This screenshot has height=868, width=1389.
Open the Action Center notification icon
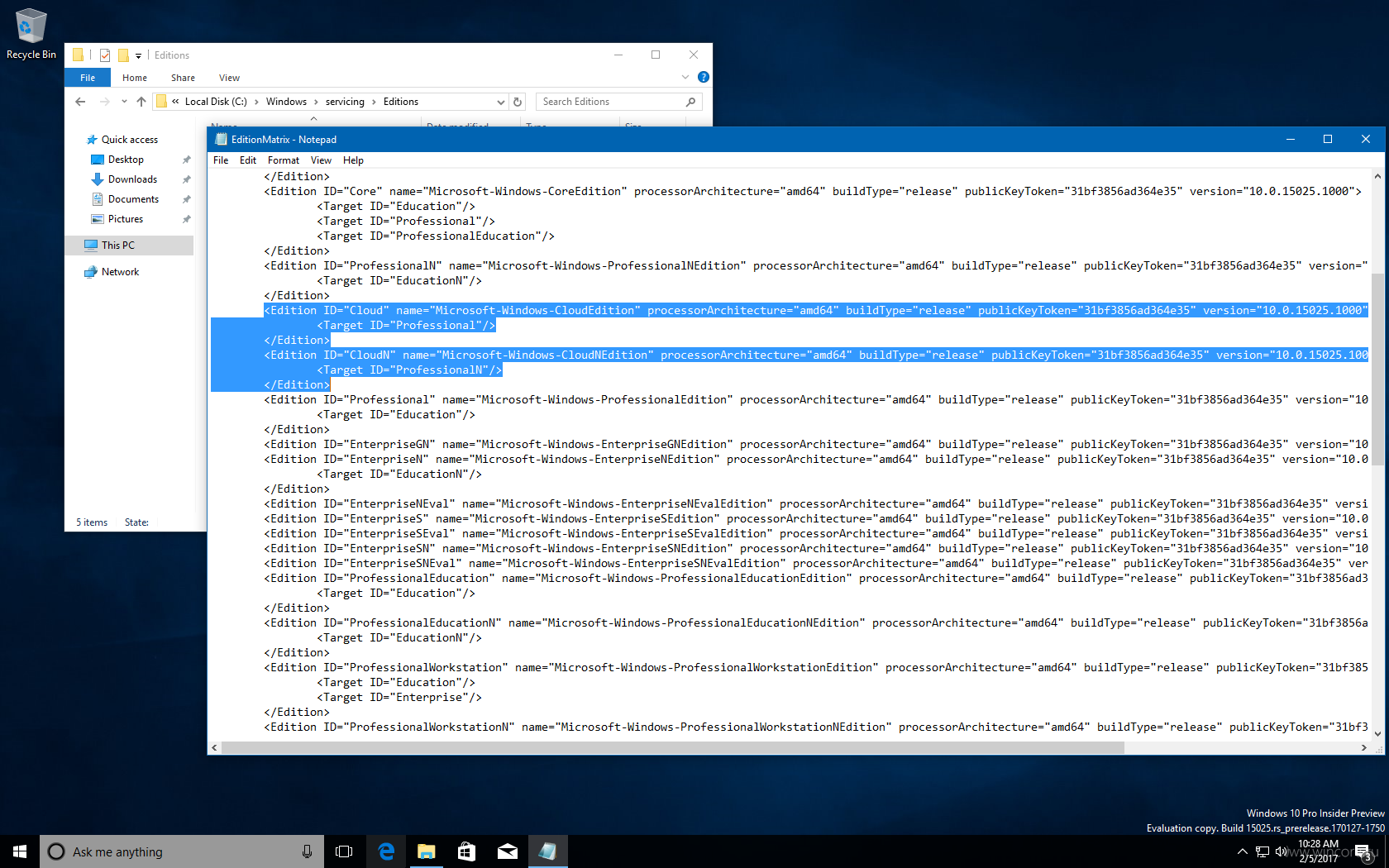1363,851
